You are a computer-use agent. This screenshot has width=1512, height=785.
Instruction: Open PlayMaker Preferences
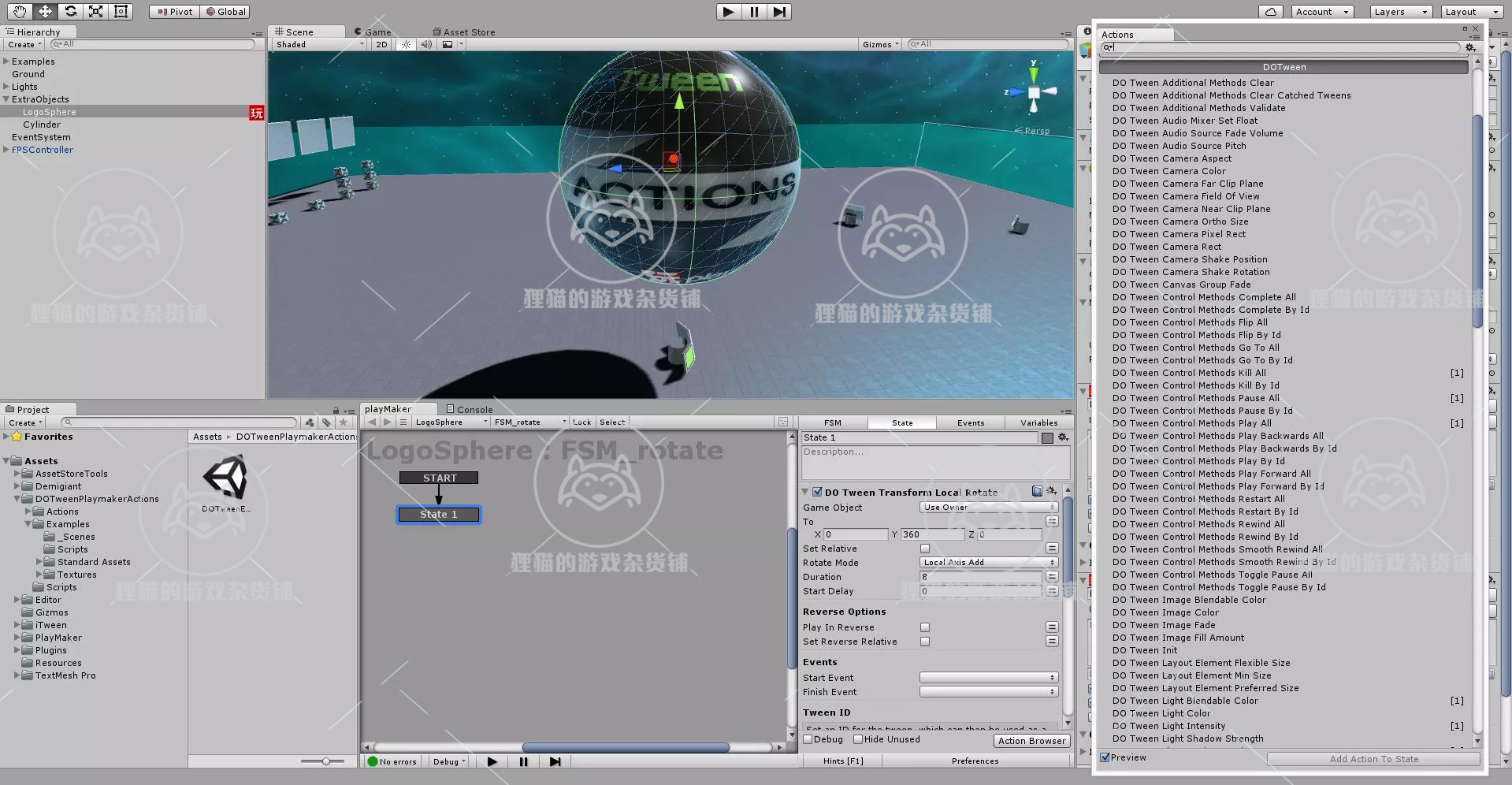pos(975,761)
